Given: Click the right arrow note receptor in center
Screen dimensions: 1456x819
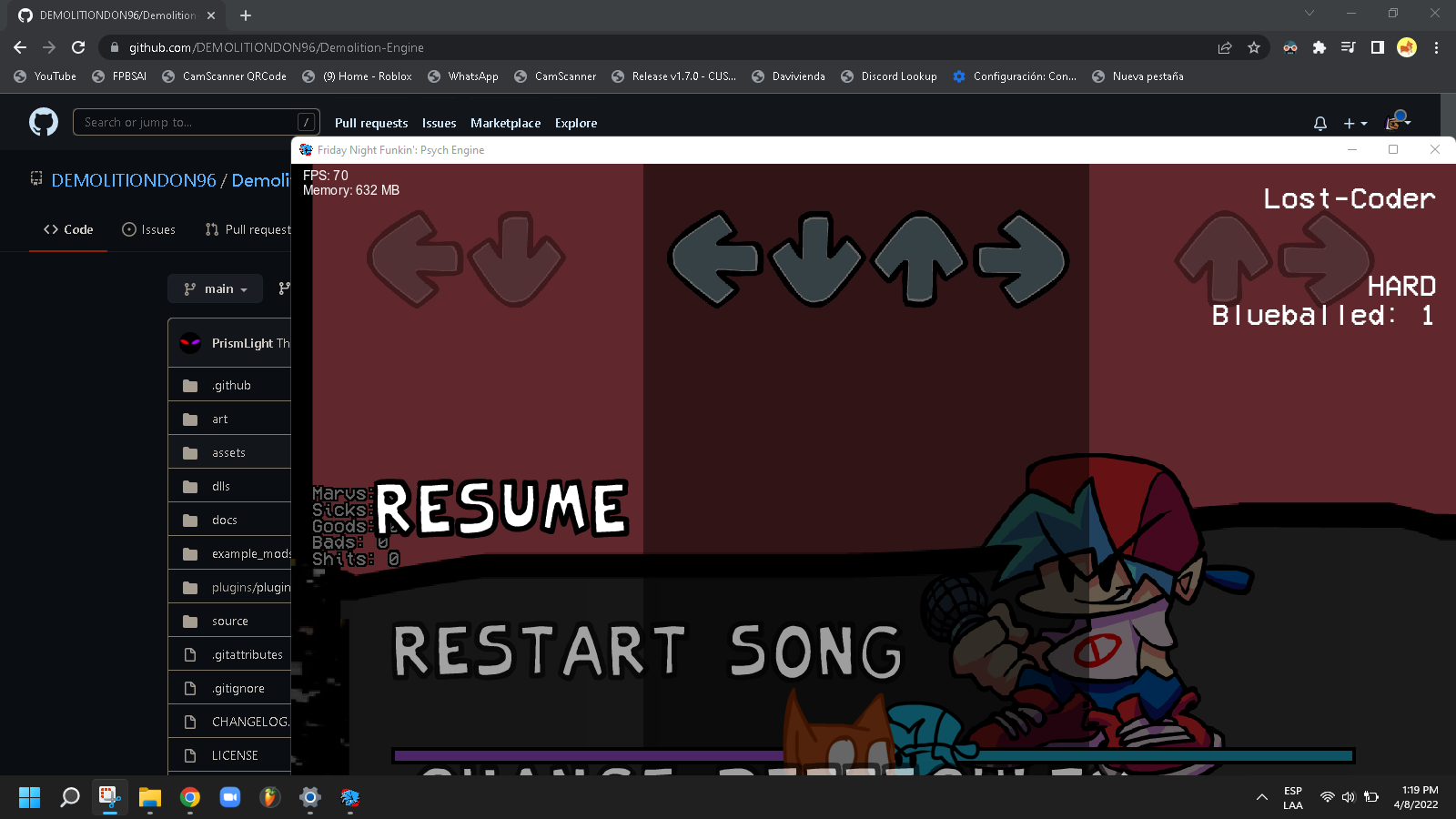Looking at the screenshot, I should click(1020, 259).
